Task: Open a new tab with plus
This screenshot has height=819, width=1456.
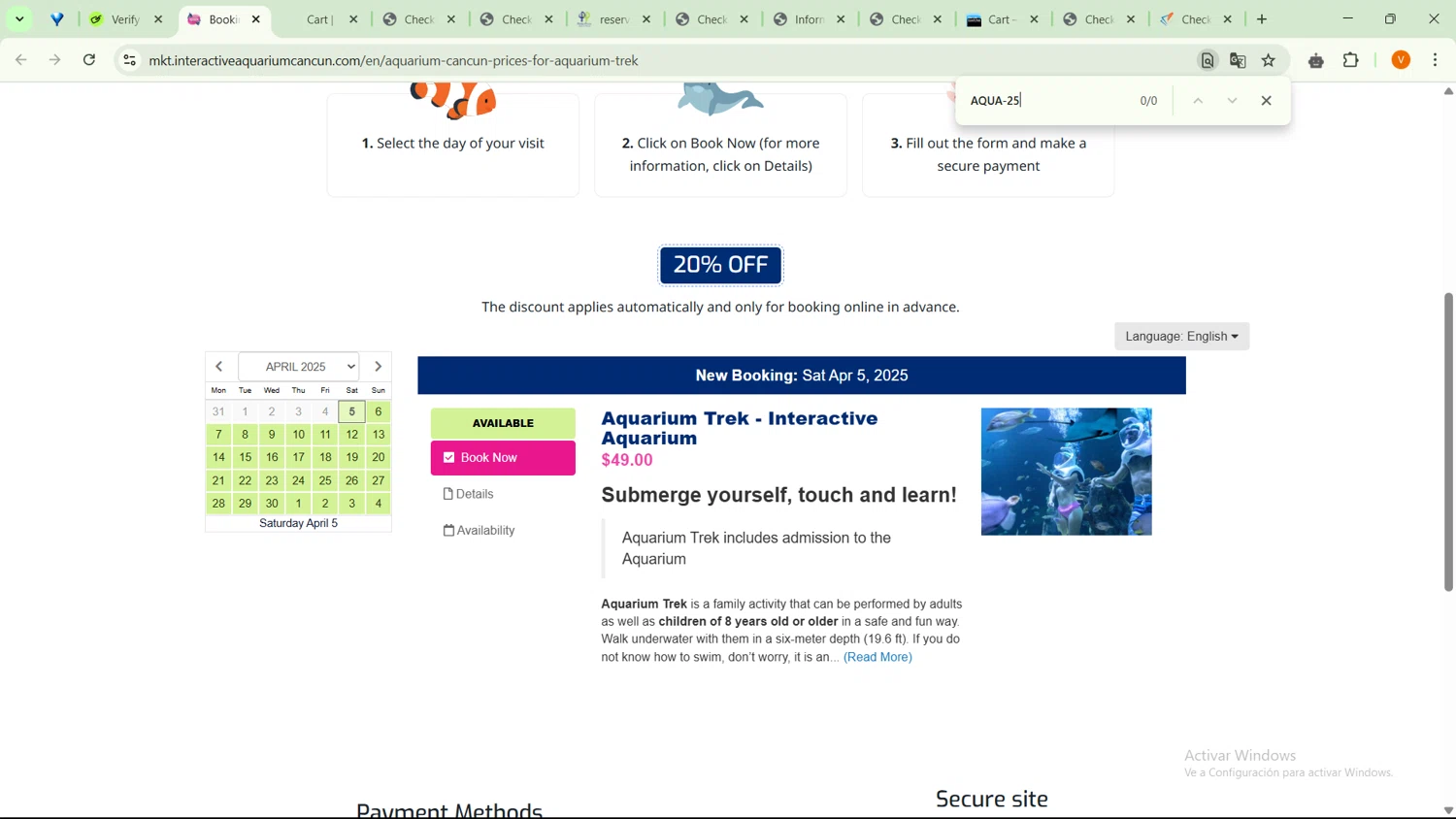Action: [1262, 19]
